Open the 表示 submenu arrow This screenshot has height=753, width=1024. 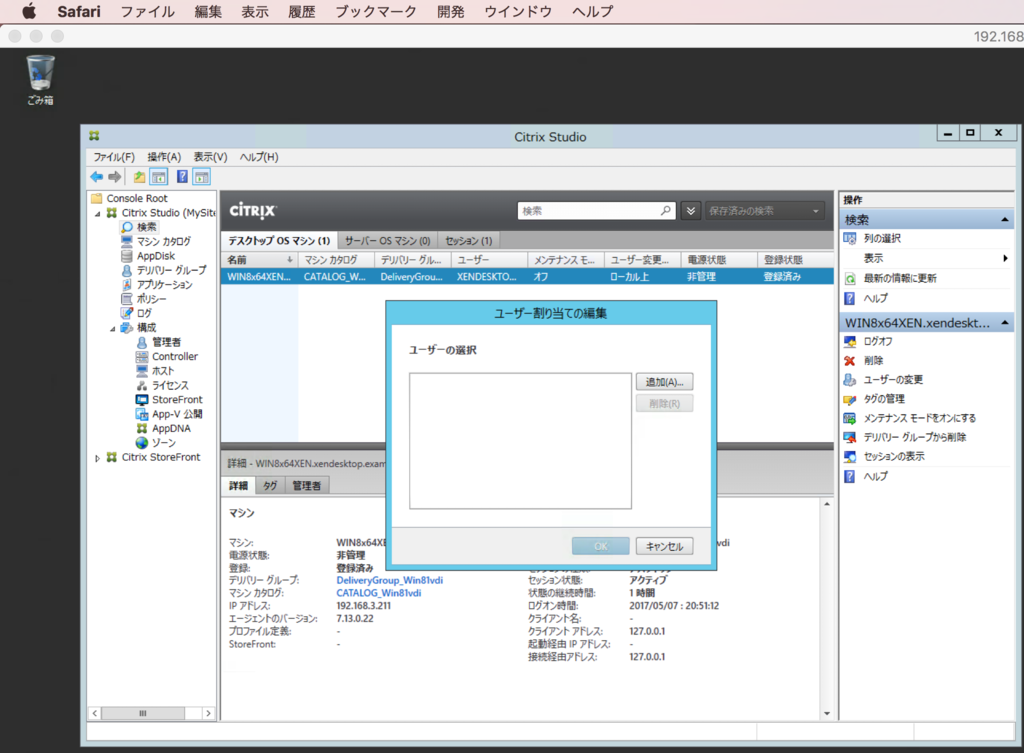pos(1005,258)
